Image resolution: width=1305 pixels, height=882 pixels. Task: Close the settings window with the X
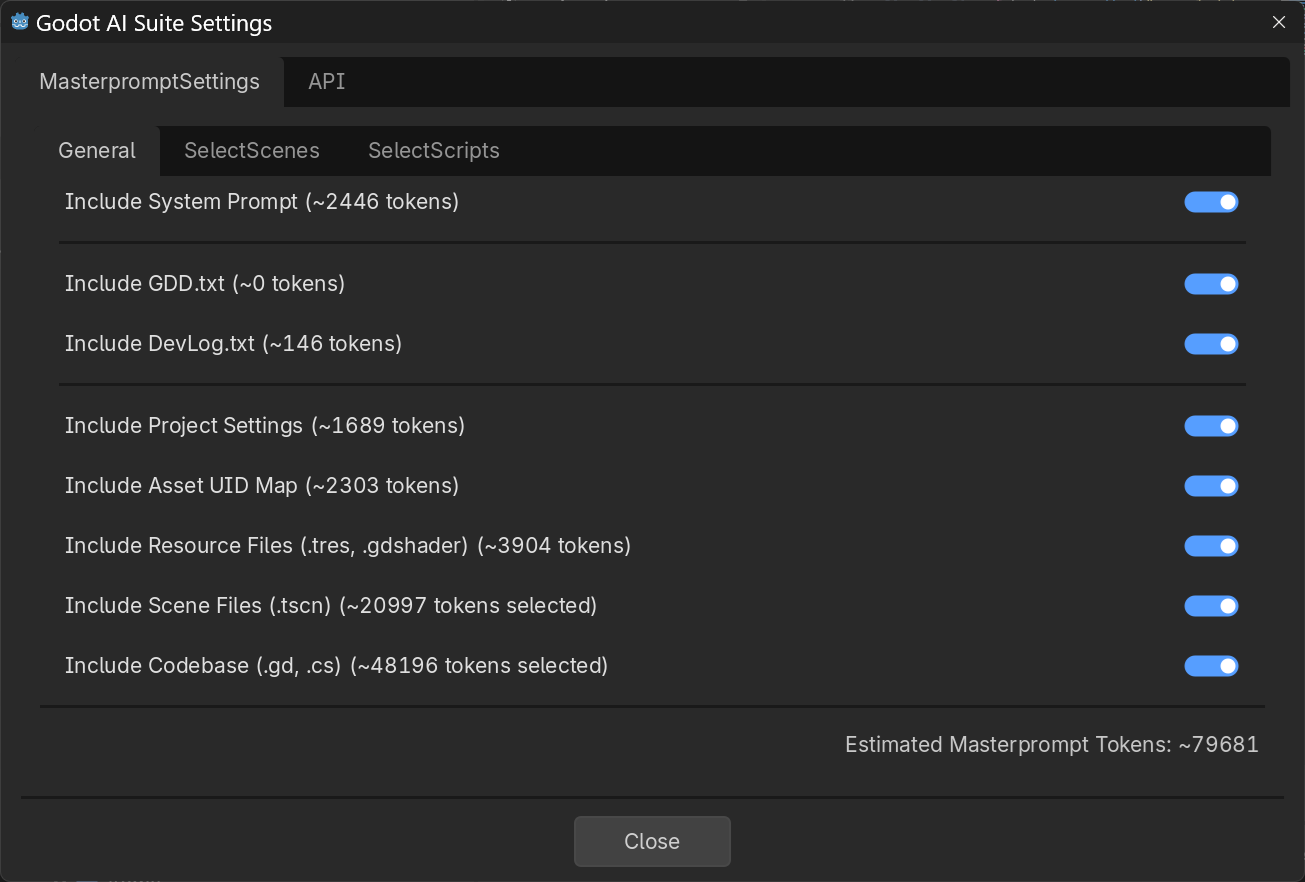pyautogui.click(x=1278, y=22)
